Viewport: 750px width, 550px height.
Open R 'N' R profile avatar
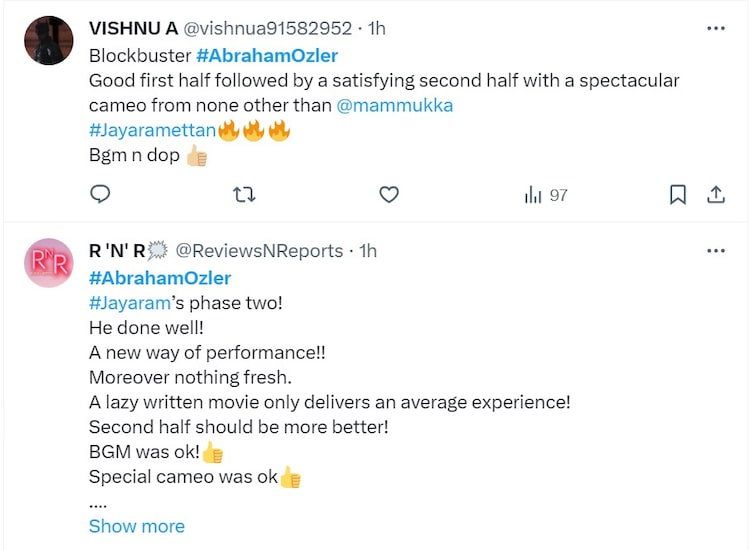point(48,263)
